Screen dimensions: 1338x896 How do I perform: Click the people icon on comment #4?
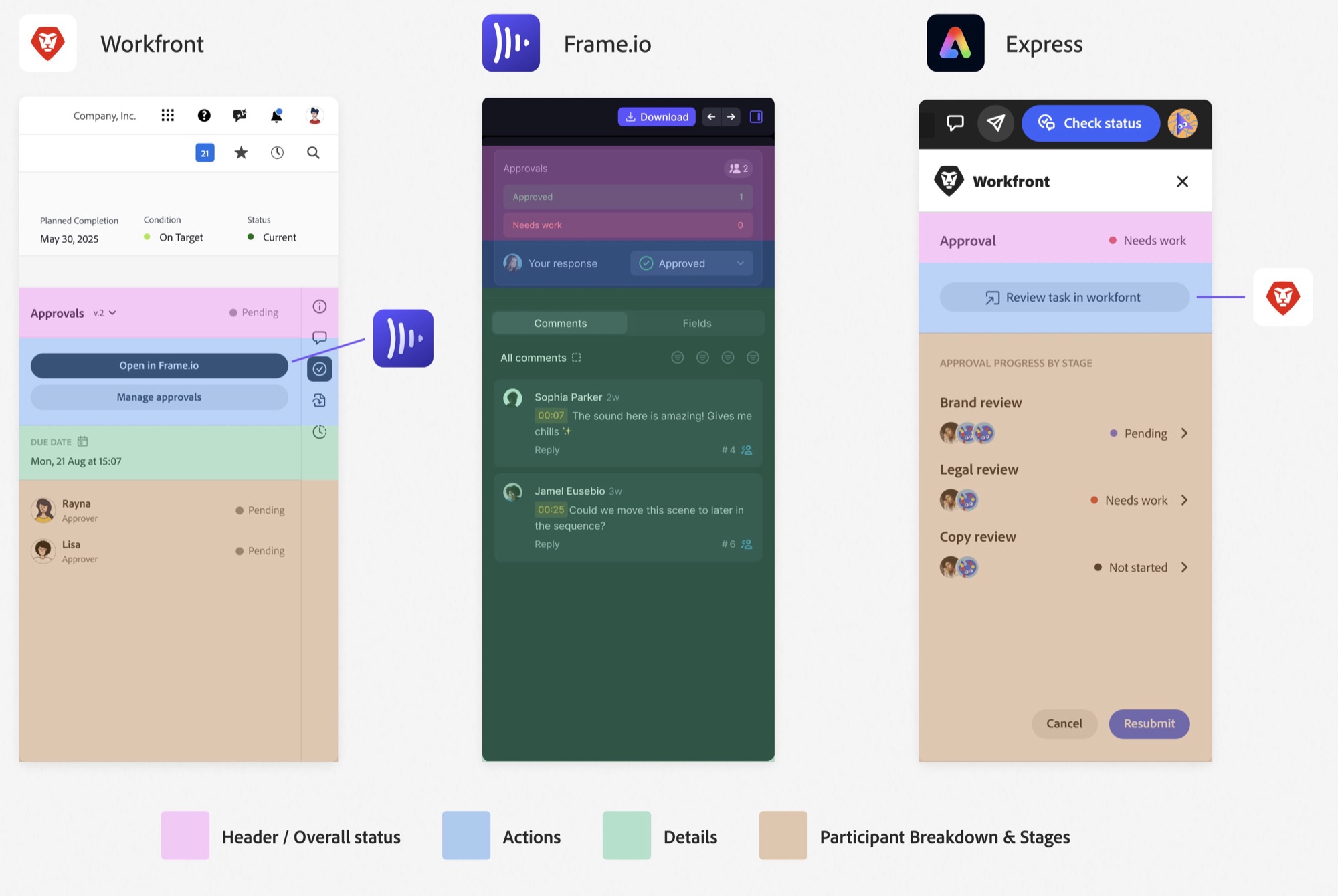coord(747,450)
